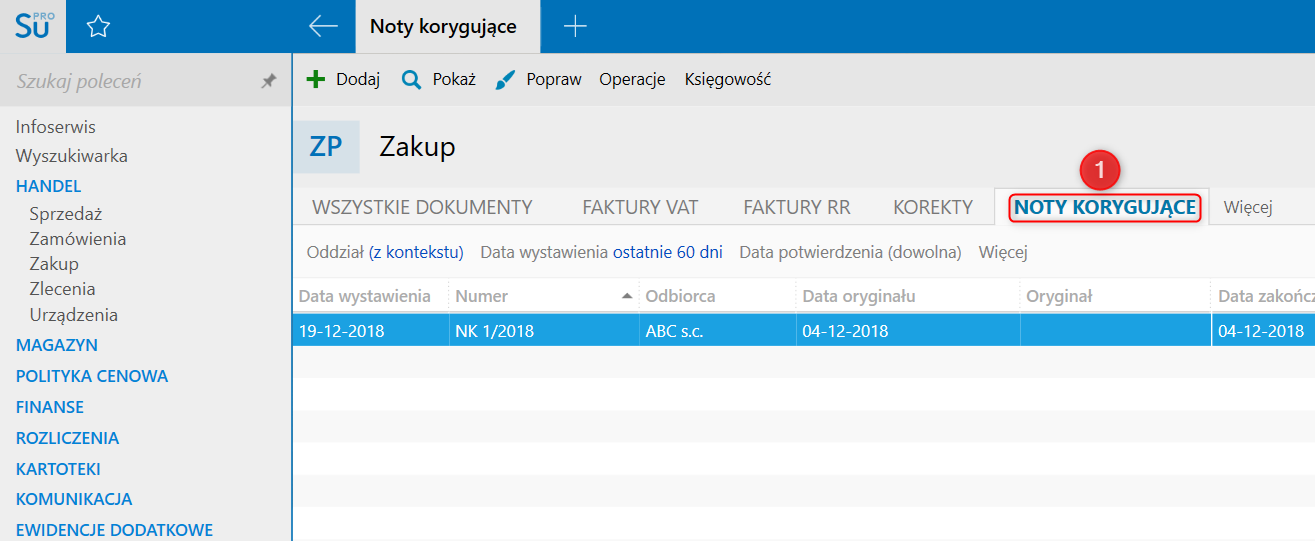The image size is (1315, 541).
Task: Open the Operacje menu
Action: click(632, 80)
